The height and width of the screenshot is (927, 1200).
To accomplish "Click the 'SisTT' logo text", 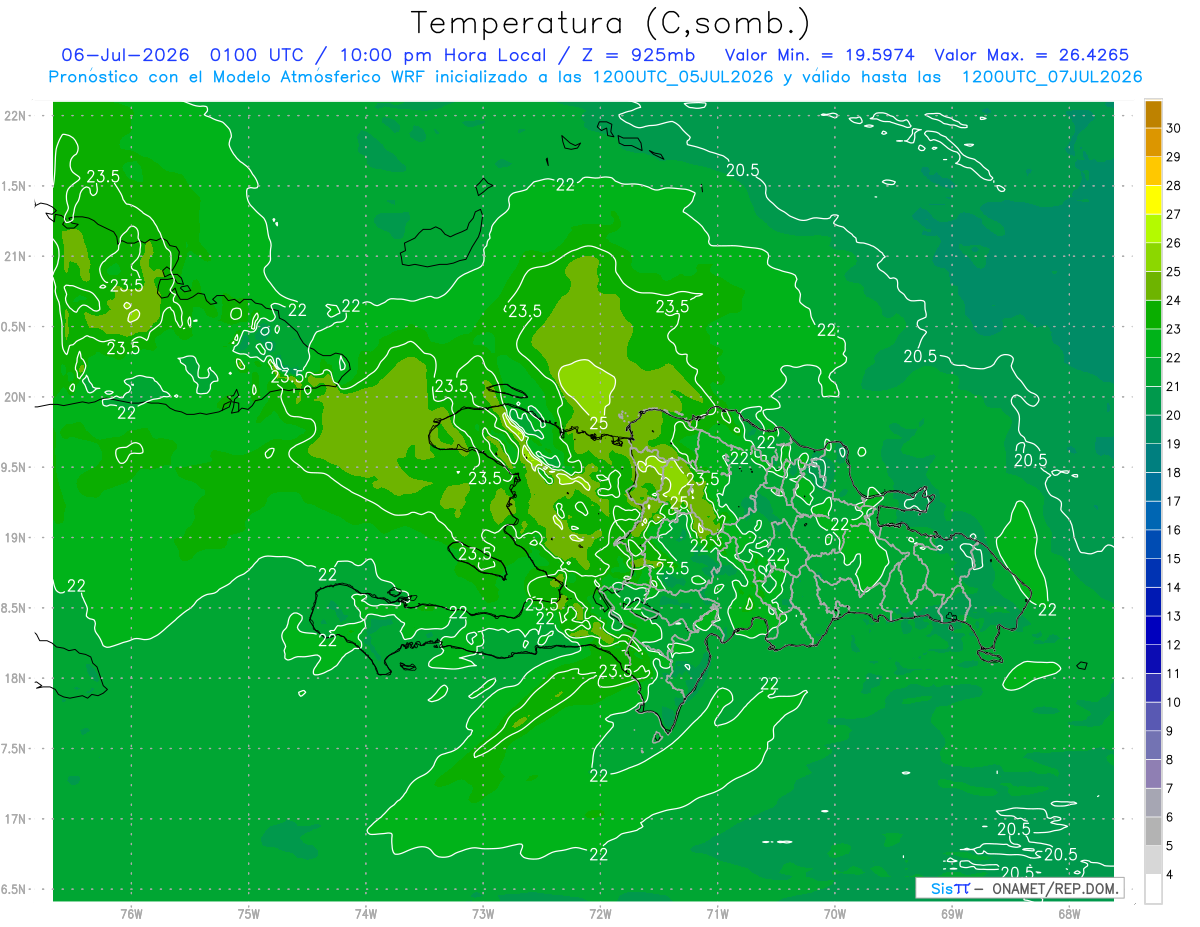I will click(949, 888).
